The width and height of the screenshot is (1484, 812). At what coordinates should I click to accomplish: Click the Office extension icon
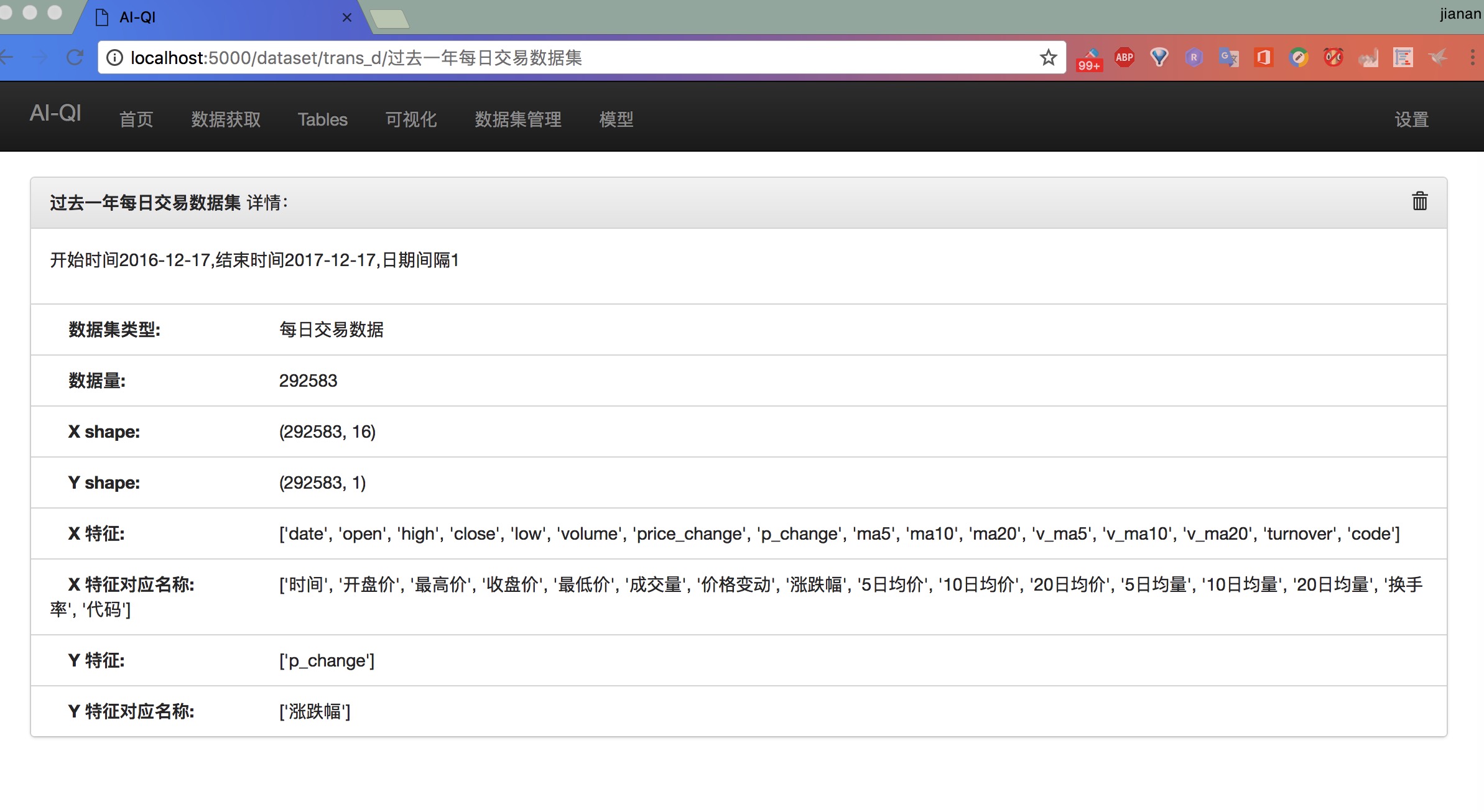[x=1263, y=58]
